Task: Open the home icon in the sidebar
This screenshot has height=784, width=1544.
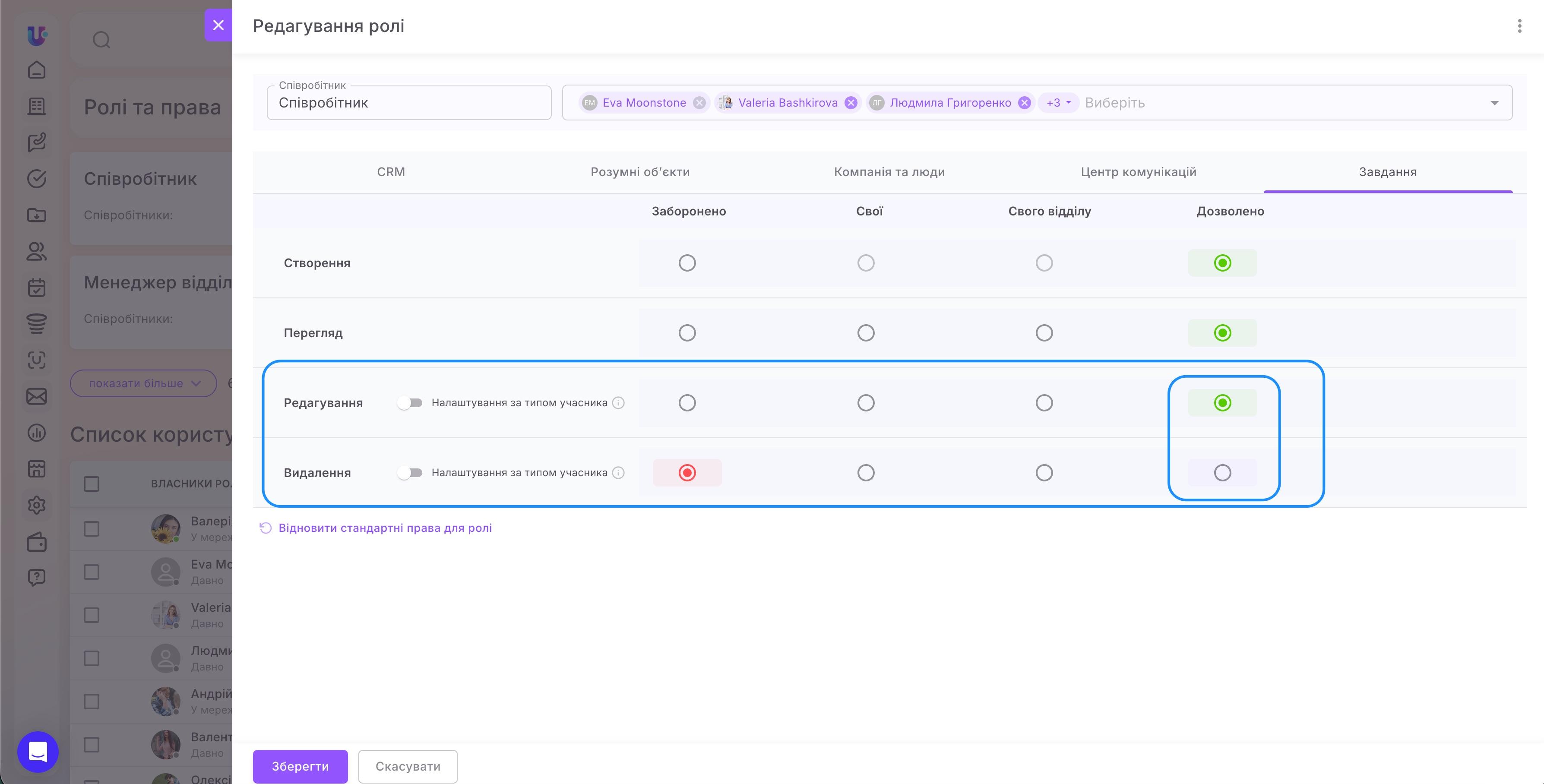Action: [37, 70]
